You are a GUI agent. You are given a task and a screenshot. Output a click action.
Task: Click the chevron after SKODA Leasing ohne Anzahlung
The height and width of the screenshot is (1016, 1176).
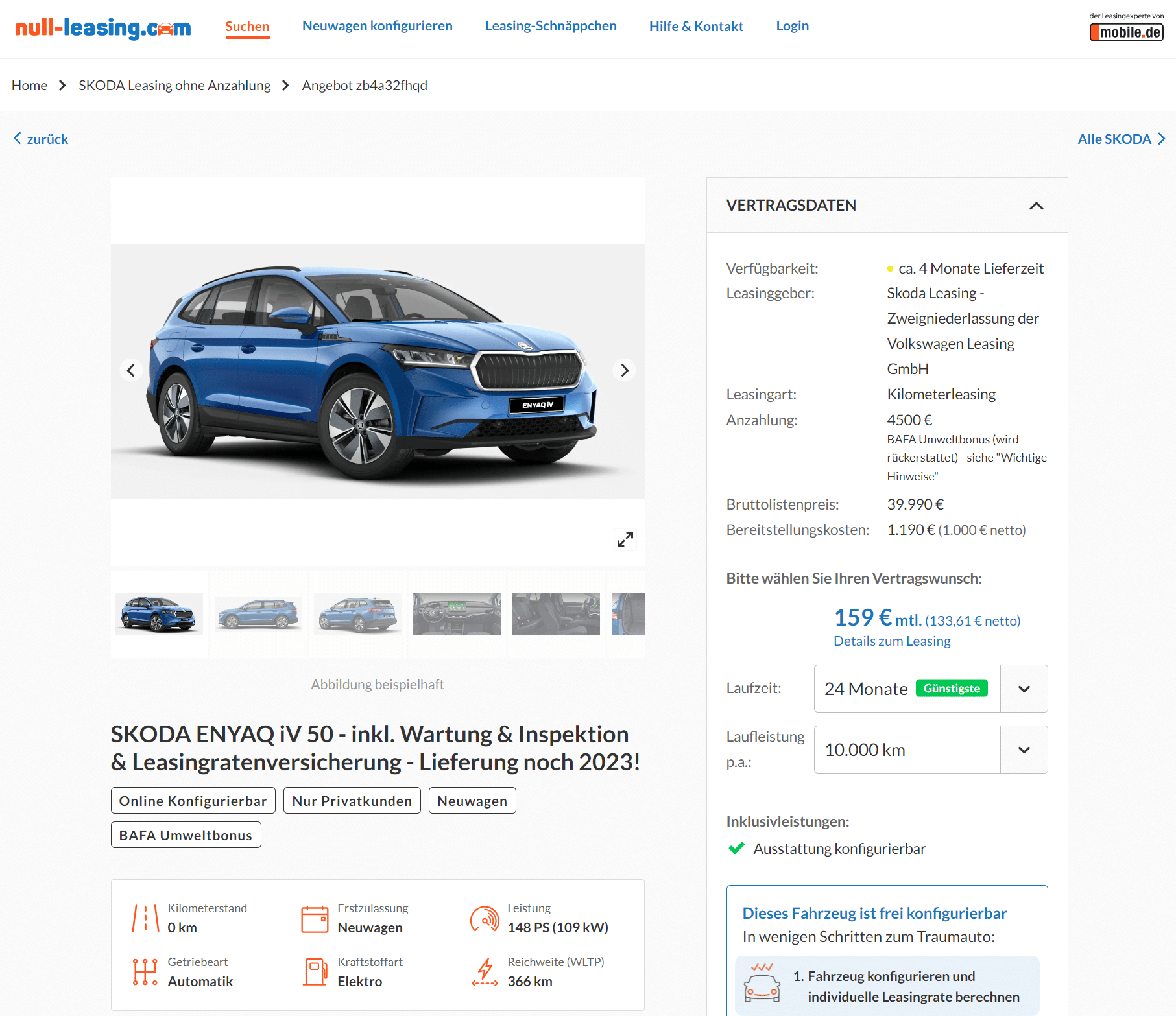[285, 86]
